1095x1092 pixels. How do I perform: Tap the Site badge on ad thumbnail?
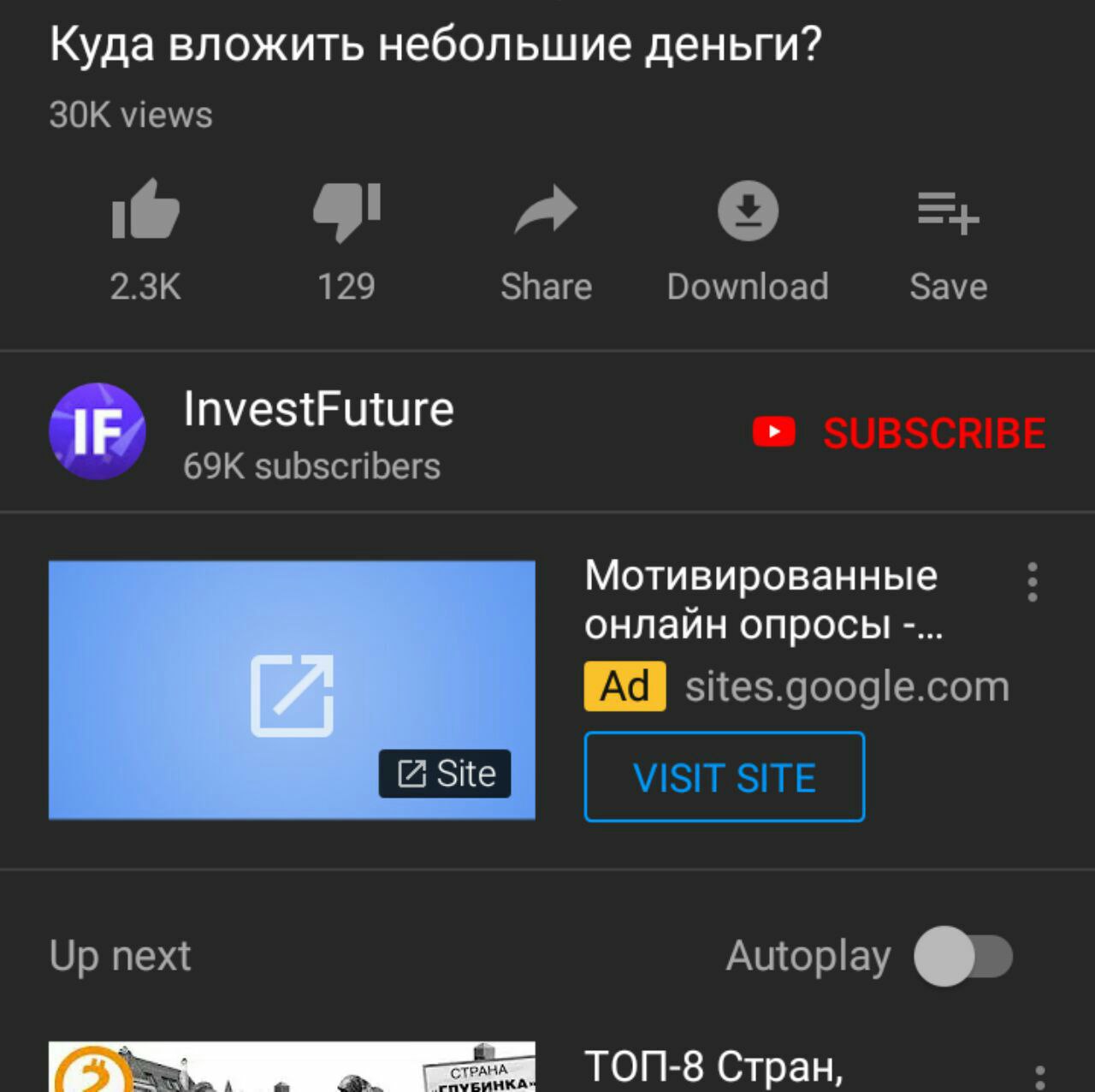tap(445, 774)
